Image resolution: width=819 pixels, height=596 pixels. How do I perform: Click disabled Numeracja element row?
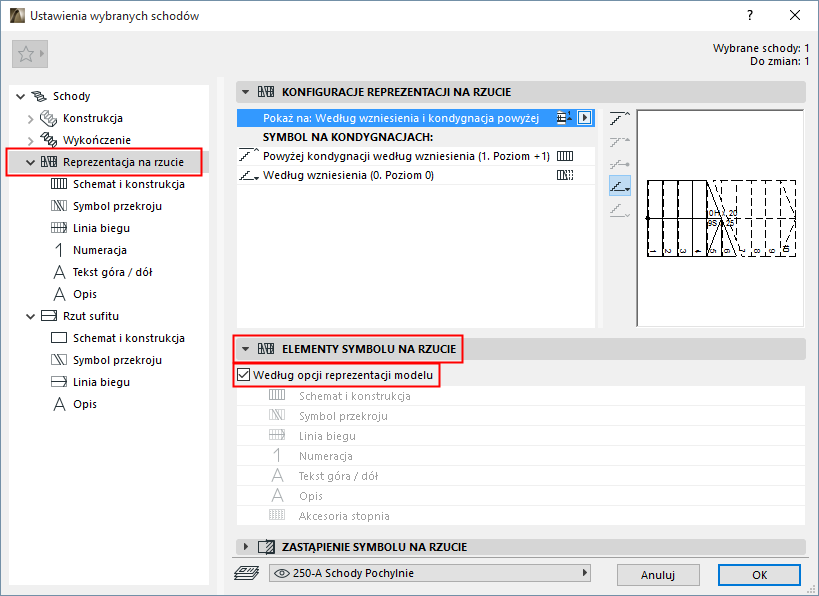(x=521, y=456)
